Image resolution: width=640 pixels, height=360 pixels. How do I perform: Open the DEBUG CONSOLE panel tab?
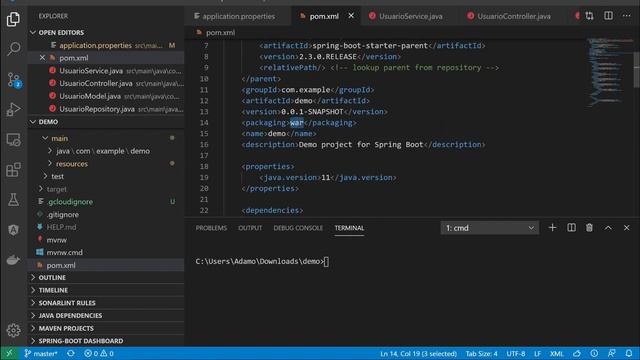pyautogui.click(x=298, y=228)
